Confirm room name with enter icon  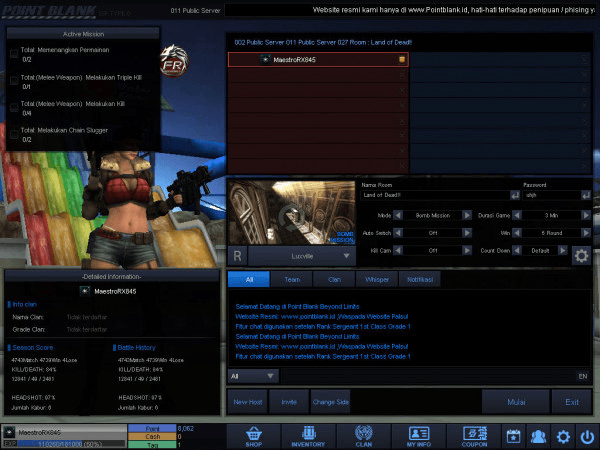coord(515,196)
